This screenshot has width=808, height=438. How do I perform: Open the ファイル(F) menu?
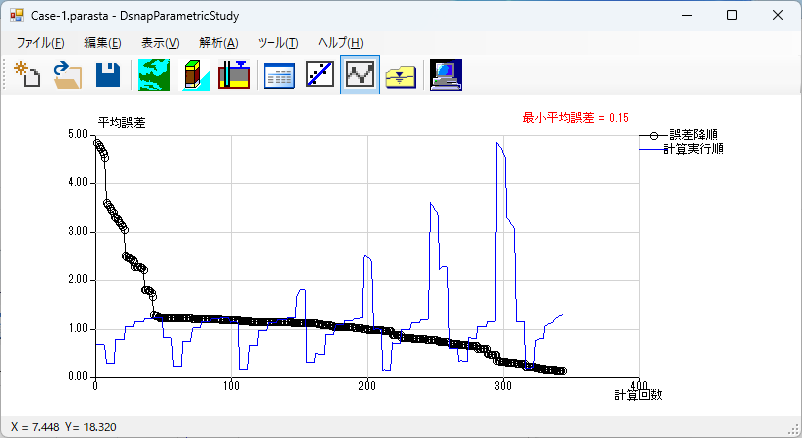pyautogui.click(x=40, y=43)
